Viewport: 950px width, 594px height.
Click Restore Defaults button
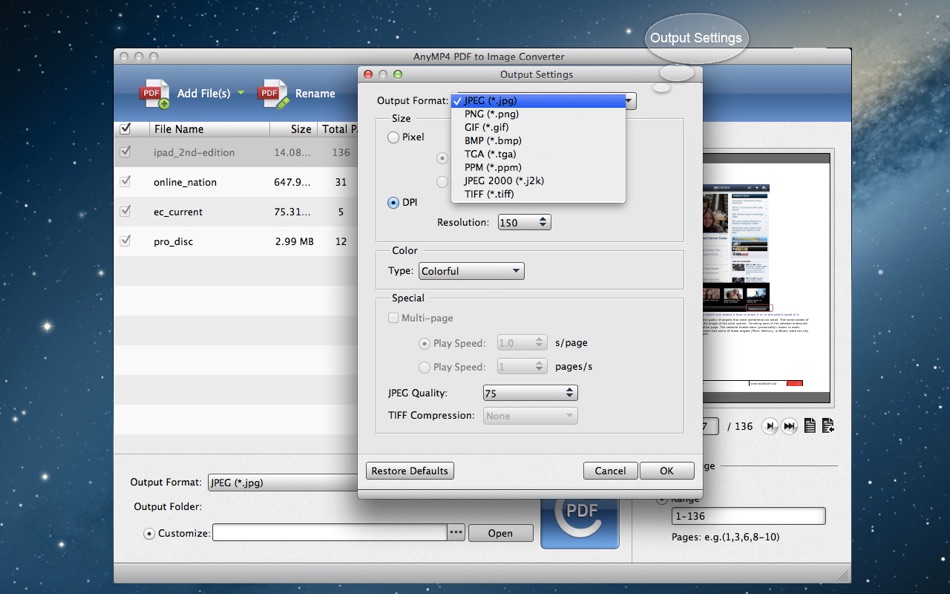[x=410, y=471]
